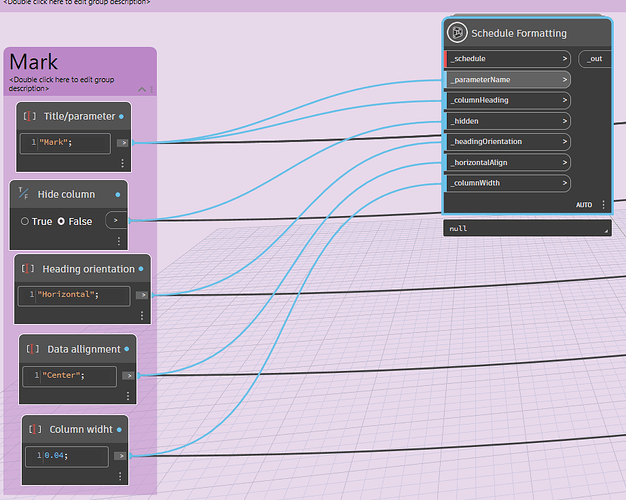626x500 pixels.
Task: Click the _schedule input port arrow
Action: pos(565,59)
